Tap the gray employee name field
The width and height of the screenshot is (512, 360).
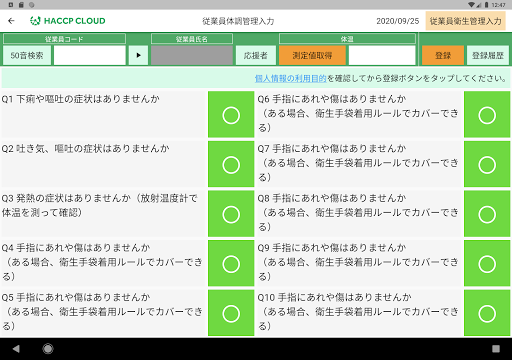pos(192,55)
